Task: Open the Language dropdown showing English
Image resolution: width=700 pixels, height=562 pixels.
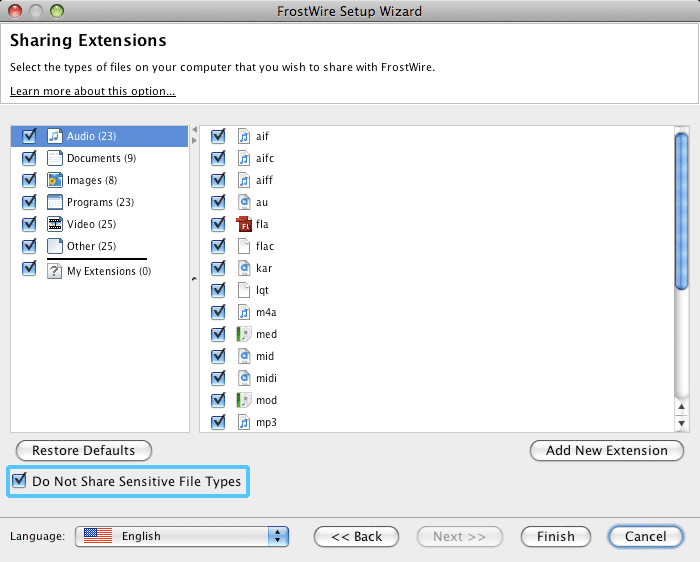Action: 182,536
